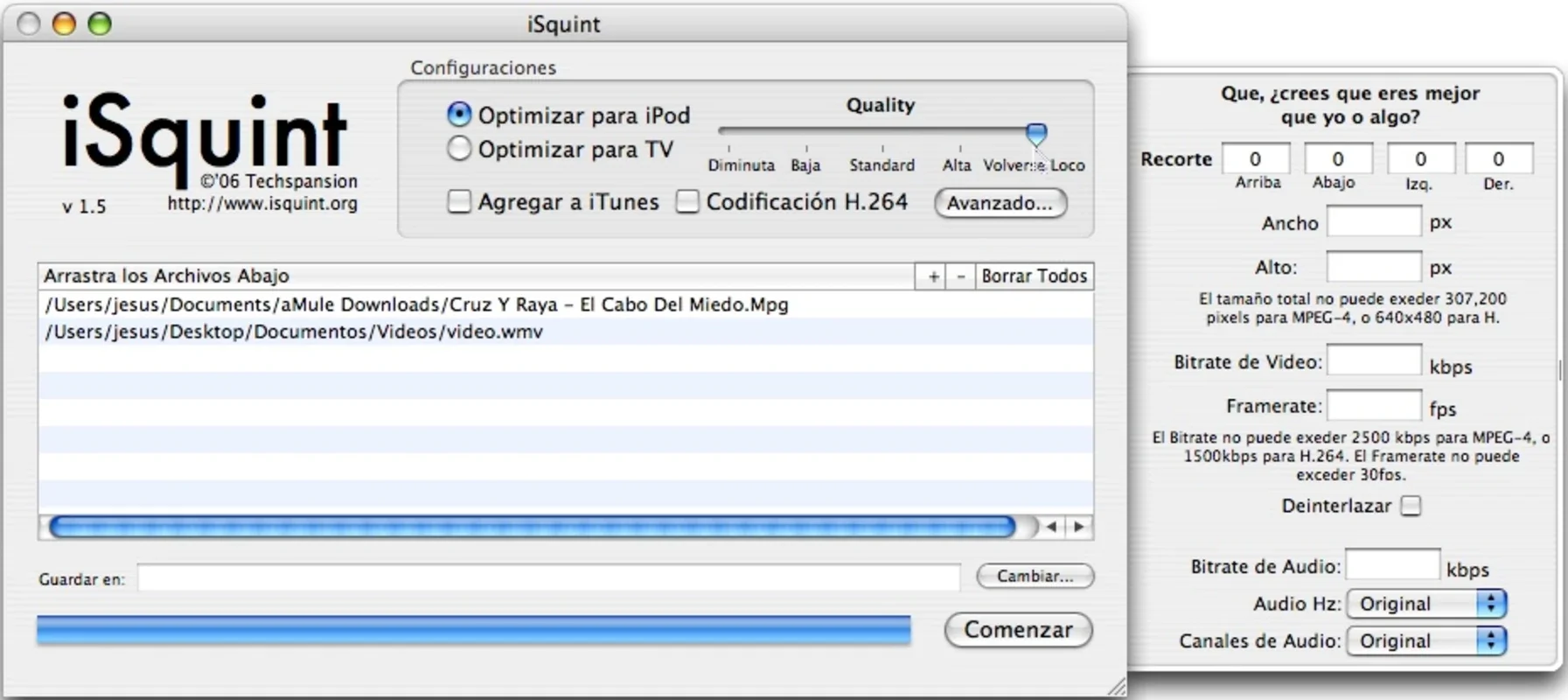Click the Alto height input field
The image size is (1568, 700).
(1374, 266)
